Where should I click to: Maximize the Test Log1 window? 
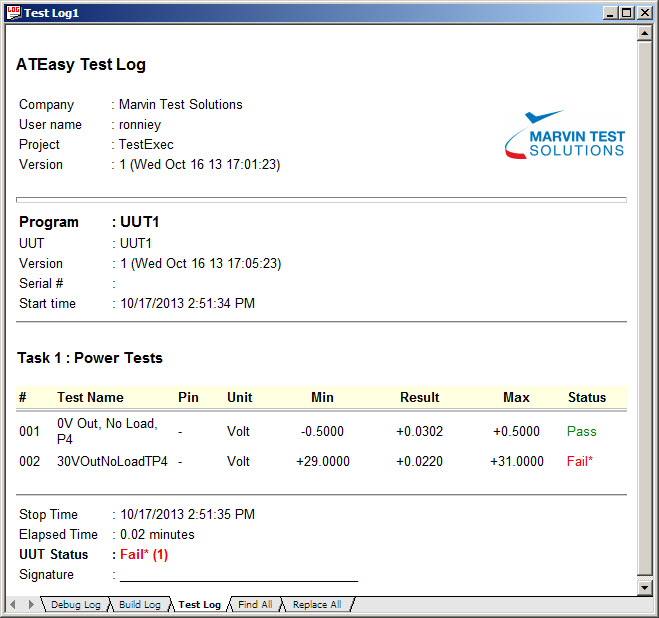[x=626, y=12]
